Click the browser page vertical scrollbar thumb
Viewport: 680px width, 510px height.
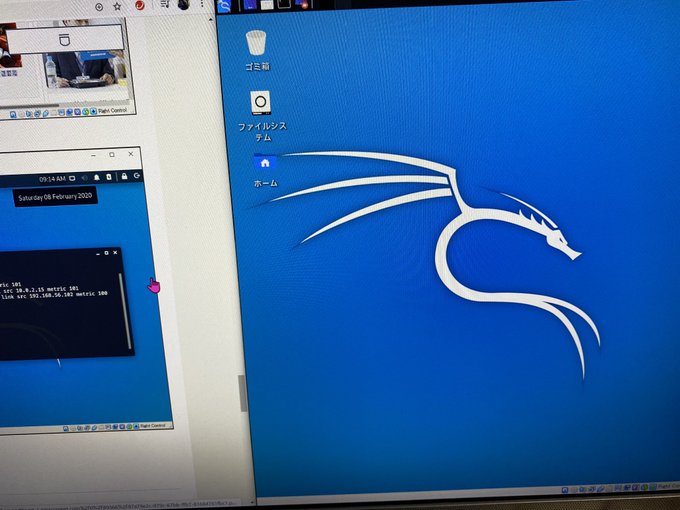click(x=242, y=393)
